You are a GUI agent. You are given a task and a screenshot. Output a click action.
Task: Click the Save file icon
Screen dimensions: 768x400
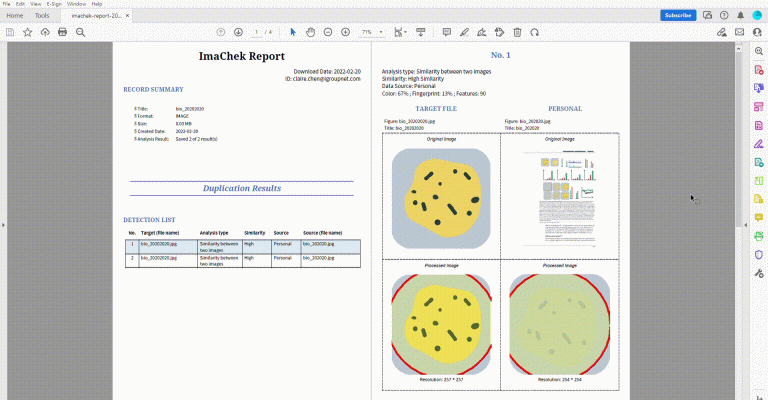click(x=10, y=32)
